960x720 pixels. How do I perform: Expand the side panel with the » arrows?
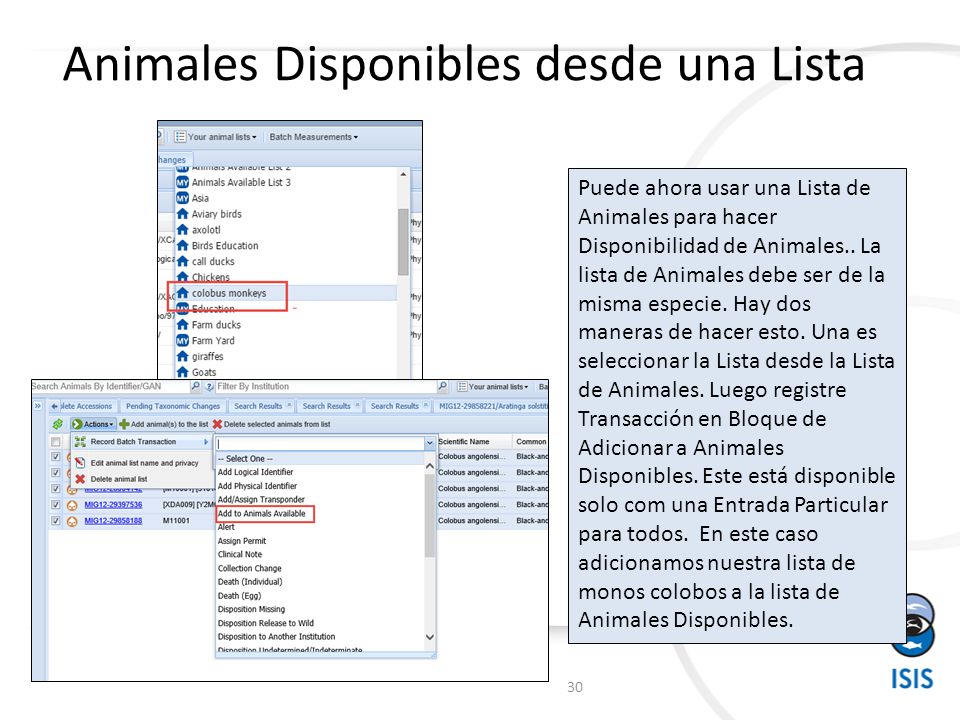pyautogui.click(x=38, y=406)
